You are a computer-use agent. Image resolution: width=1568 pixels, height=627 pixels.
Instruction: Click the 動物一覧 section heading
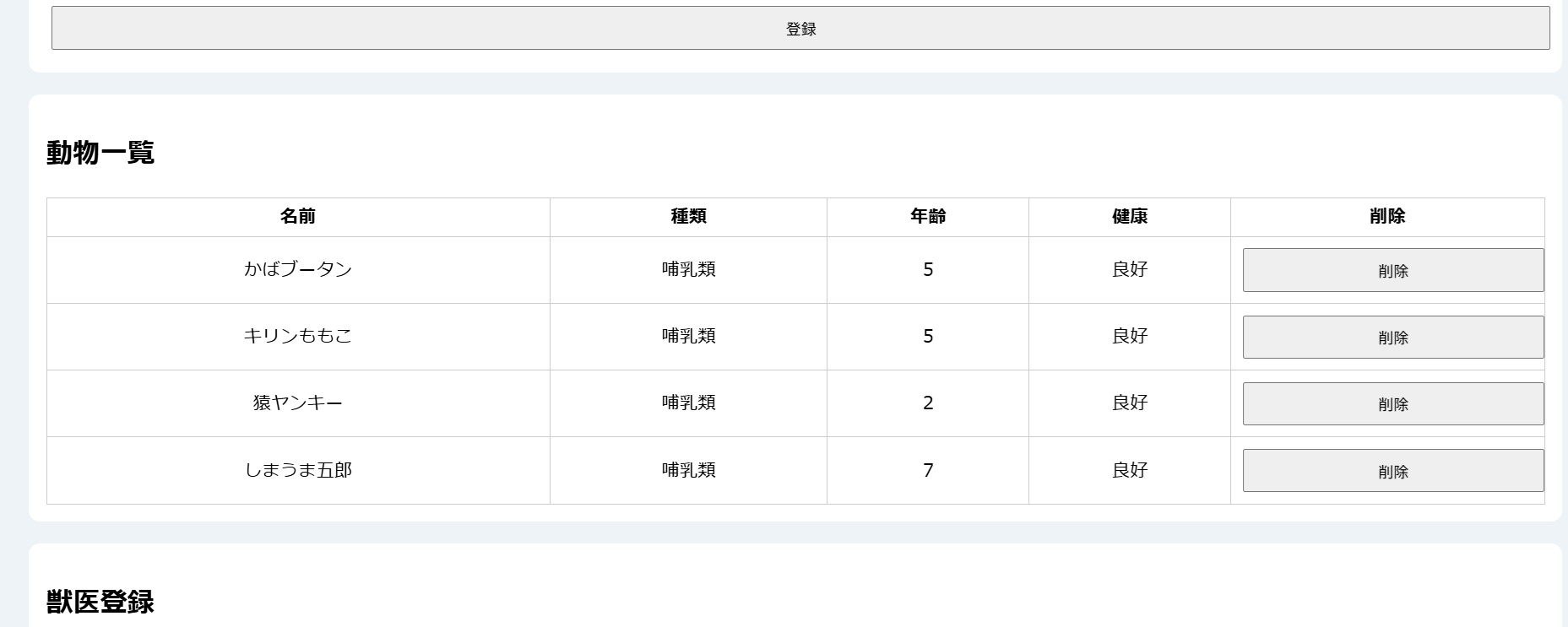100,153
